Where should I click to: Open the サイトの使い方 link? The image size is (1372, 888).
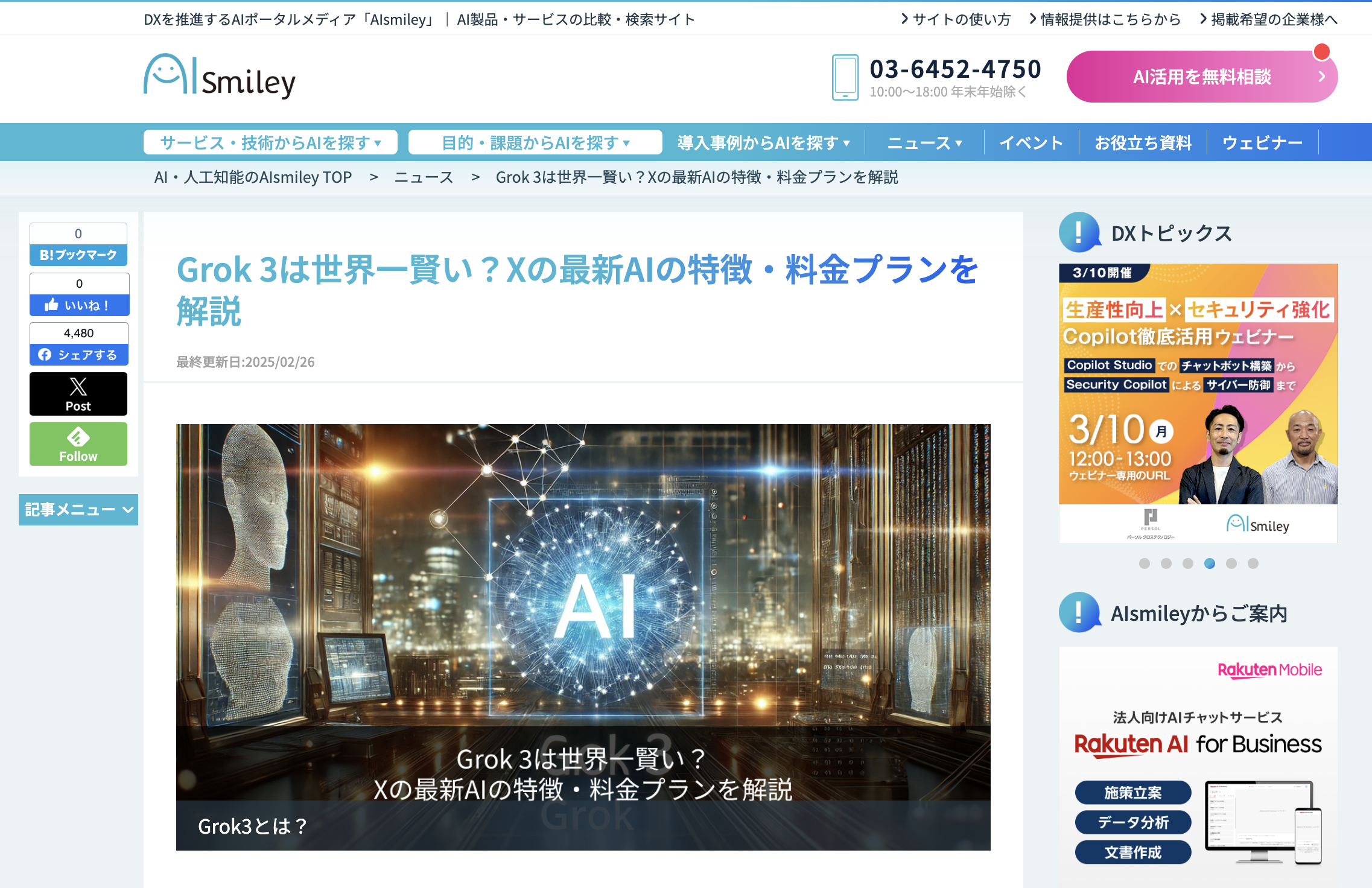[x=956, y=19]
